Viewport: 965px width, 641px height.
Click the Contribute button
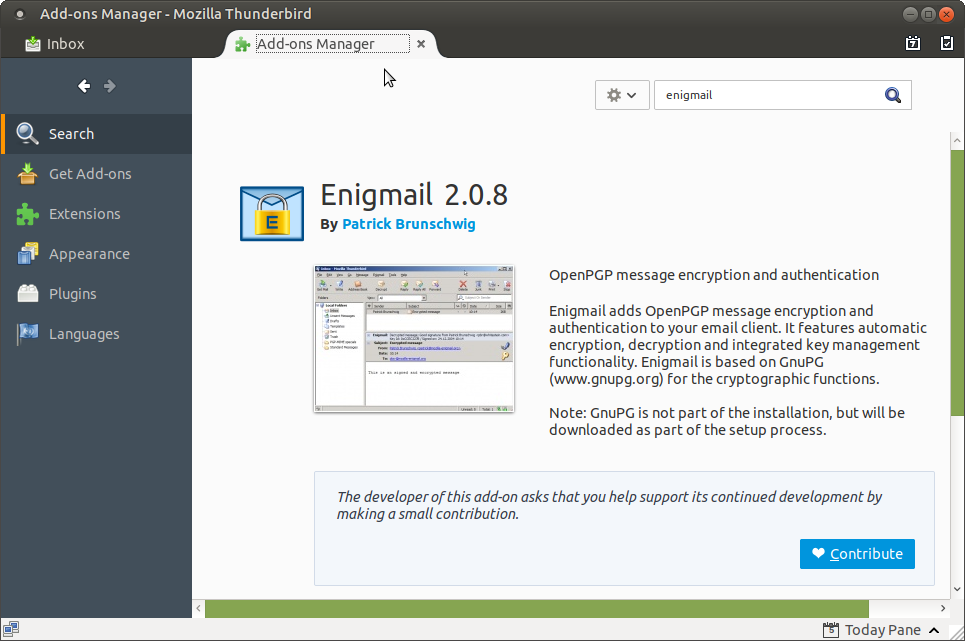[x=857, y=554]
